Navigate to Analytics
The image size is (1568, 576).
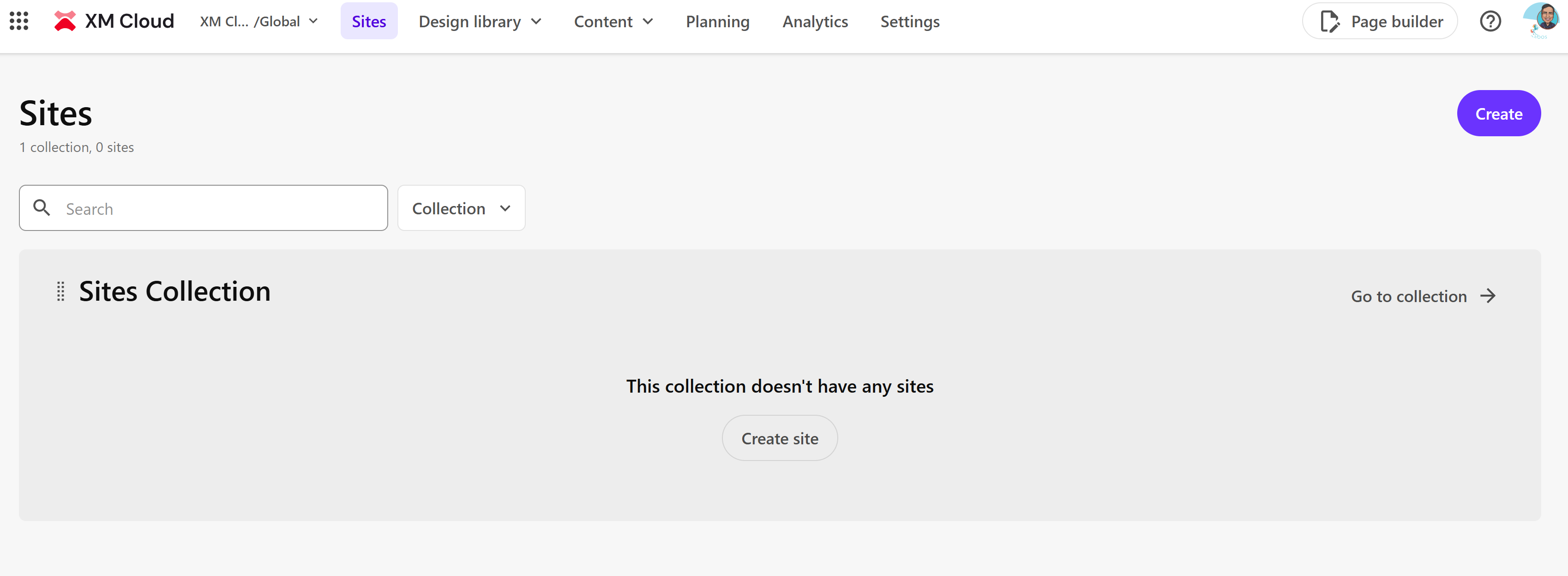click(815, 21)
